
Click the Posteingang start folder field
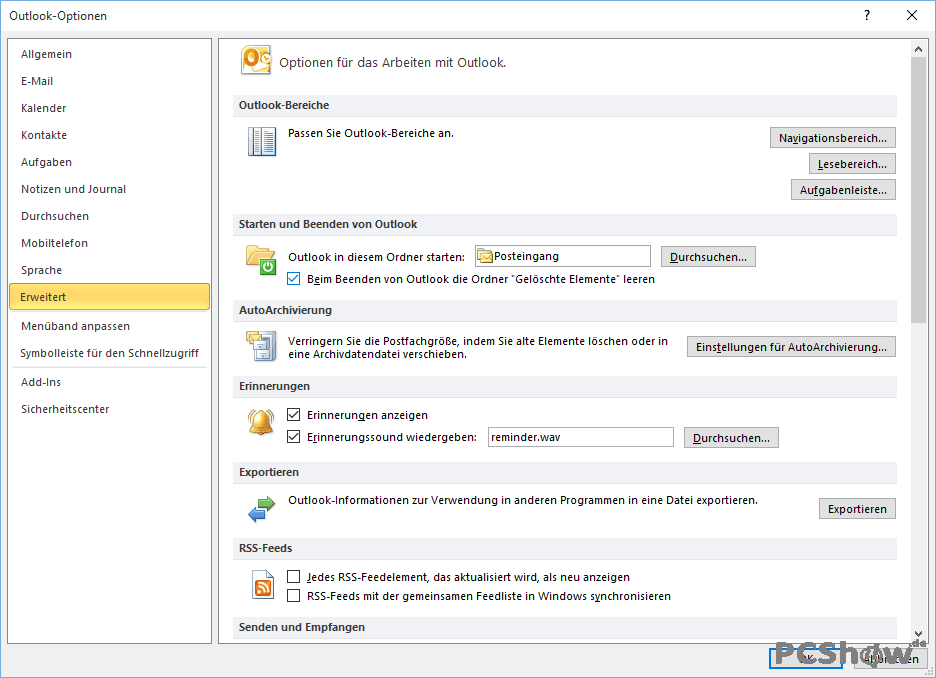tap(563, 256)
